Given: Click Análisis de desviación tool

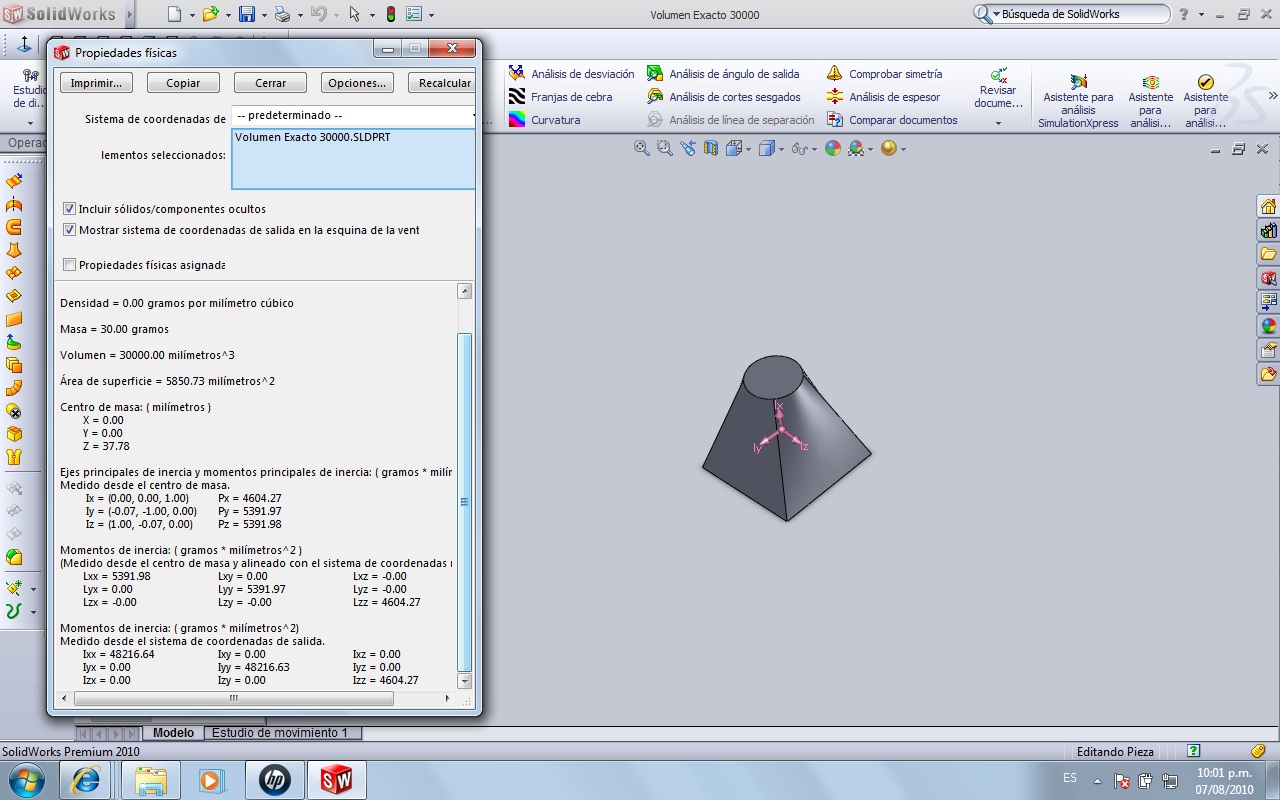Looking at the screenshot, I should pos(571,74).
